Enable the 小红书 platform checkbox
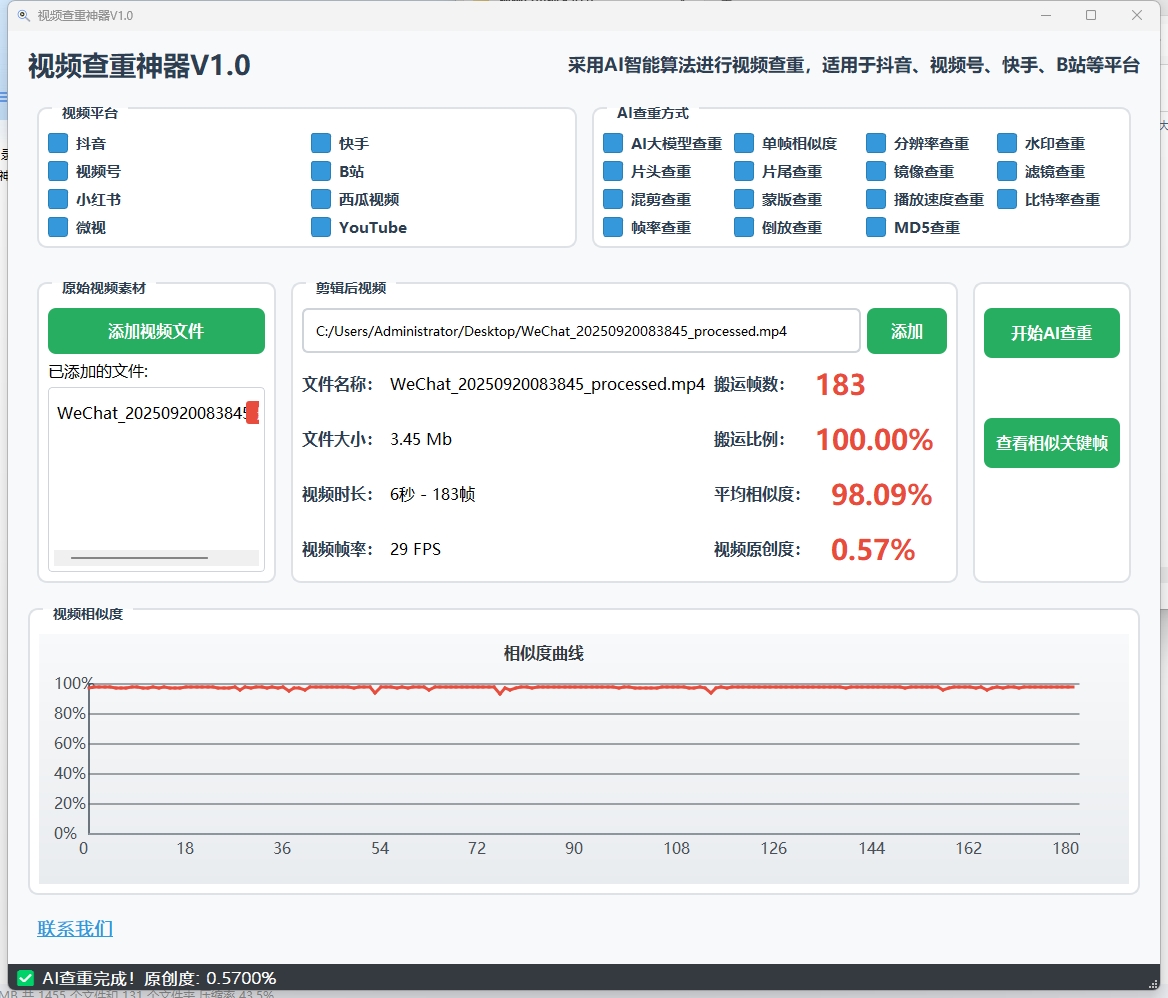This screenshot has width=1168, height=998. coord(57,199)
